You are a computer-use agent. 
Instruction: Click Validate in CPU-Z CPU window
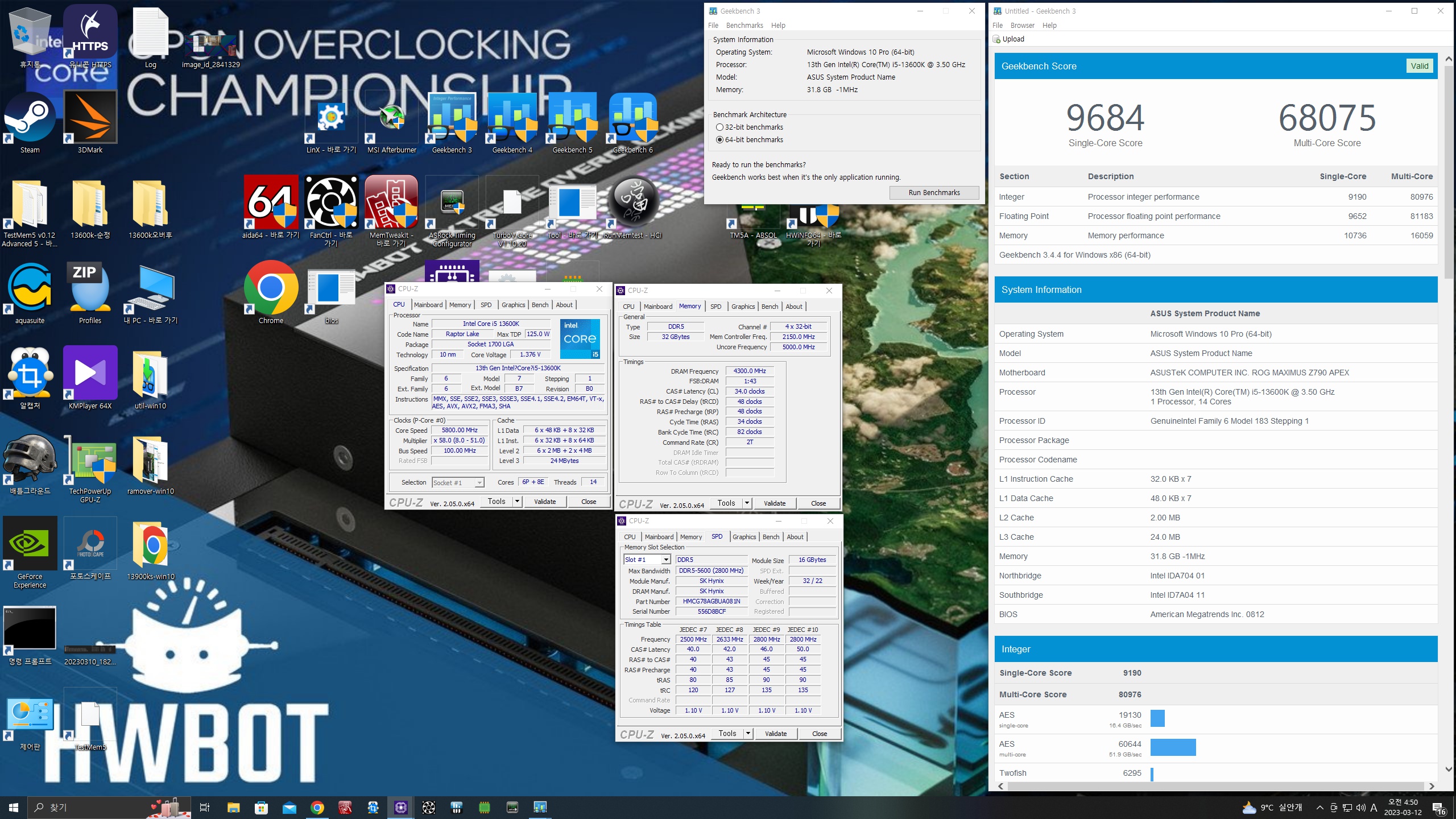tap(545, 502)
